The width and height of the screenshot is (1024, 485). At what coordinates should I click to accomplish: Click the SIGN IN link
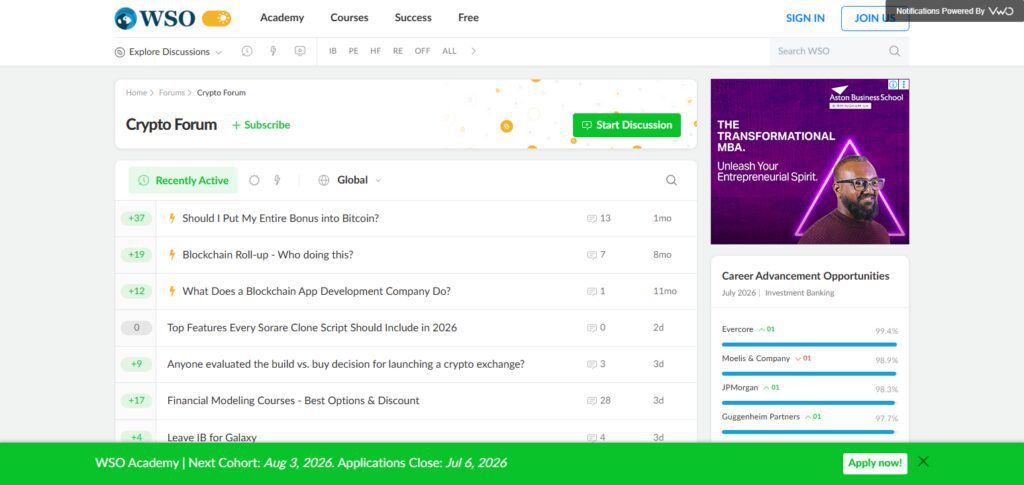[x=805, y=18]
